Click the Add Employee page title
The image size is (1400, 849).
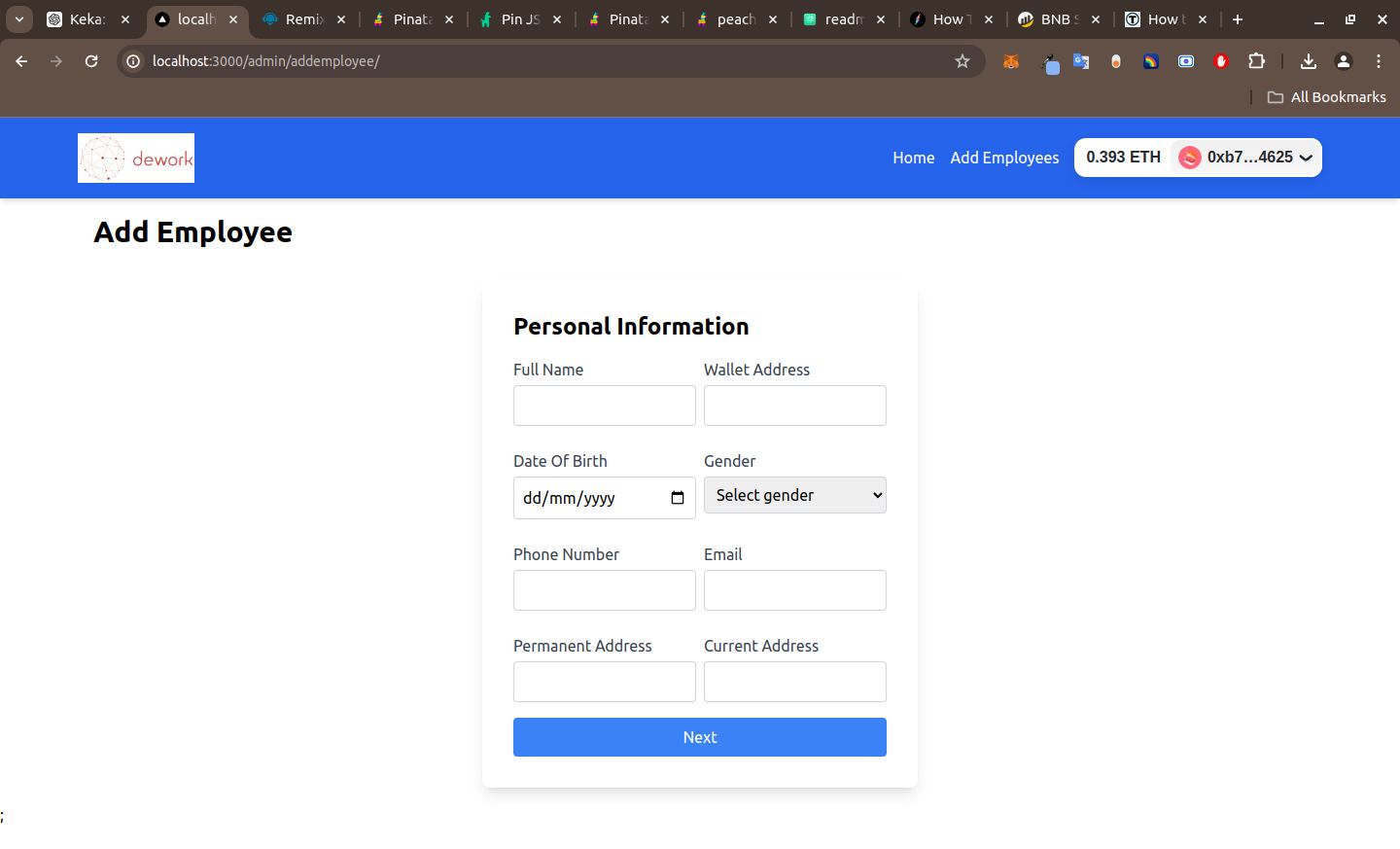(x=192, y=232)
